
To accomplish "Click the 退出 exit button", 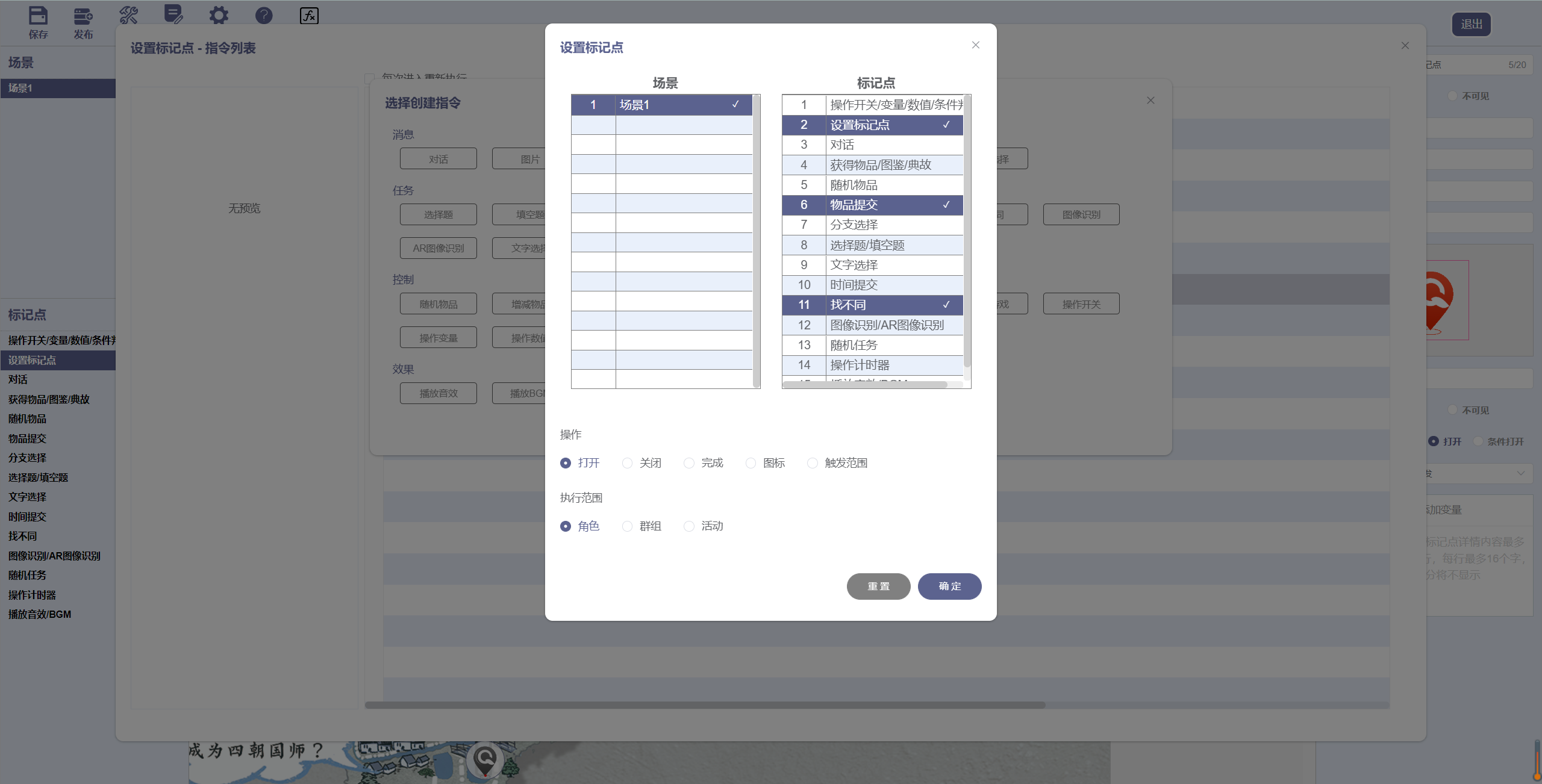I will (1471, 24).
